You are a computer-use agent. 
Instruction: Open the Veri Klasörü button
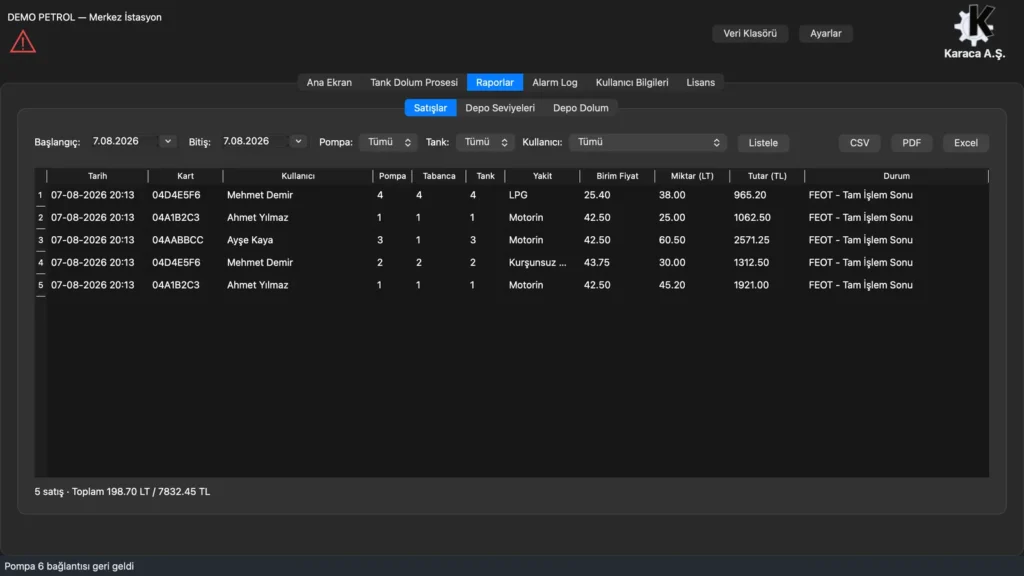[x=750, y=33]
